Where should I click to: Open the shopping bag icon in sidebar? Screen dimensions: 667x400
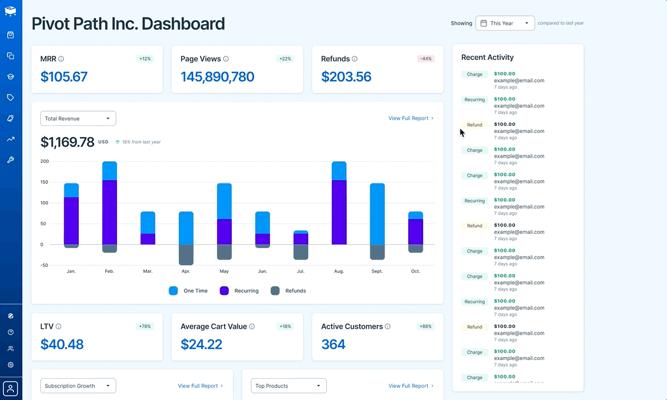(x=11, y=35)
